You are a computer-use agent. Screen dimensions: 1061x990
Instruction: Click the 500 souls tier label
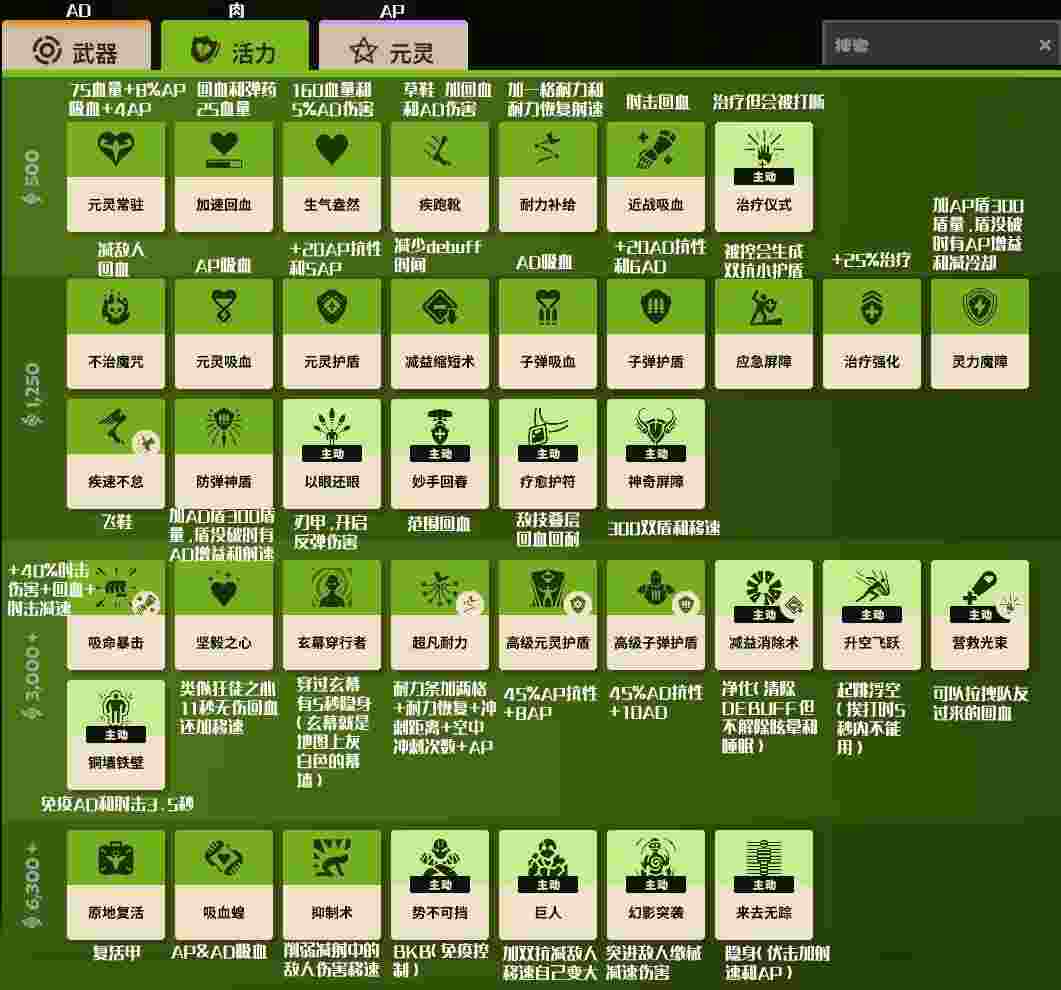32,177
